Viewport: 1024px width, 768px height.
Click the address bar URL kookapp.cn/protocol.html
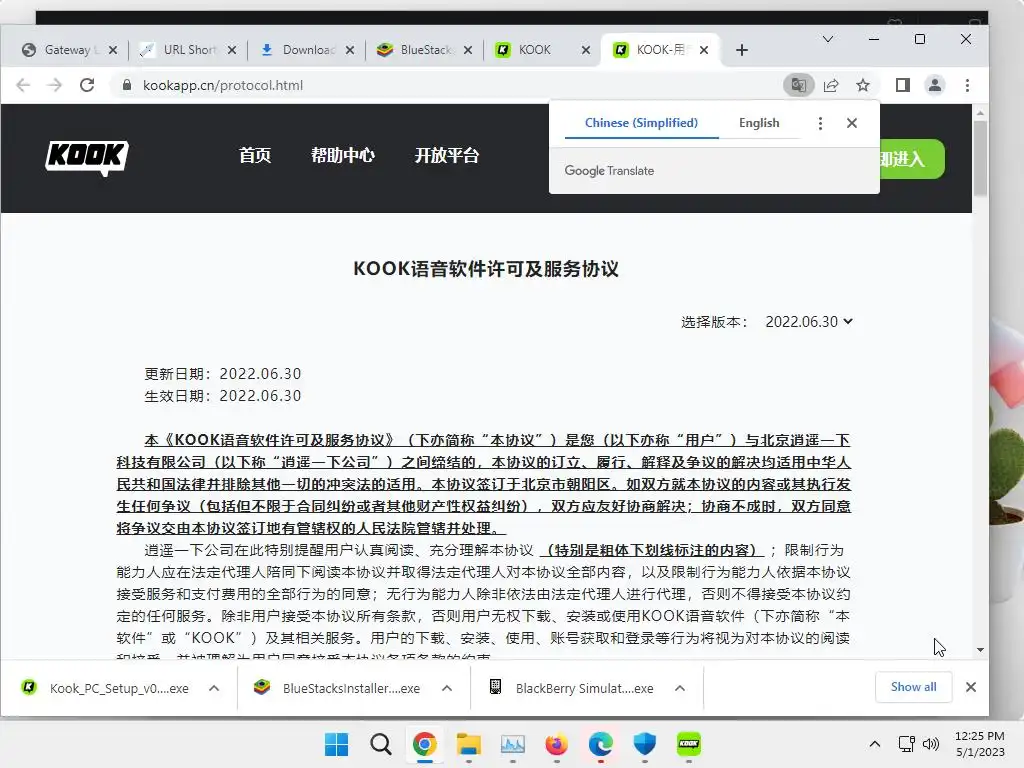click(x=223, y=86)
